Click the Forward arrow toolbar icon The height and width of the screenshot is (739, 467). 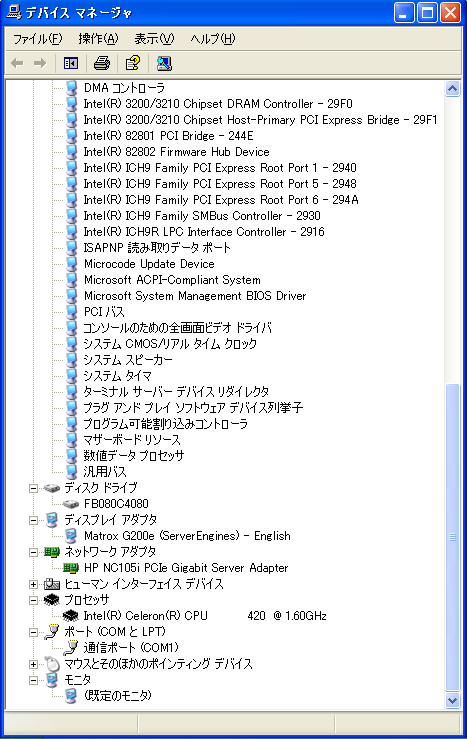[40, 63]
